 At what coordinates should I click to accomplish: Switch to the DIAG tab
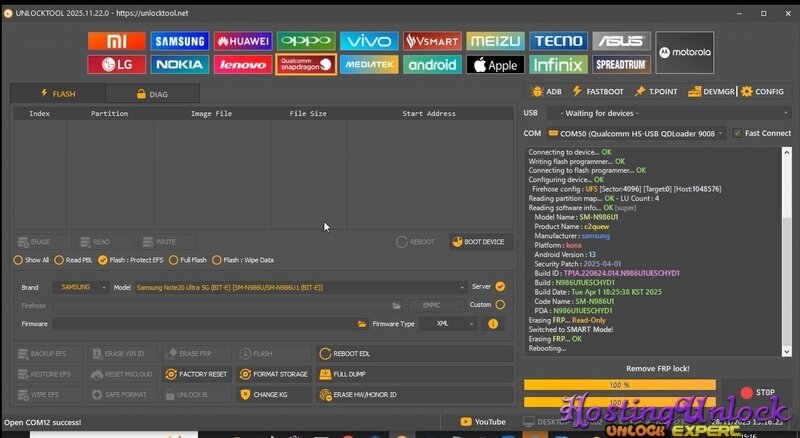tap(152, 93)
